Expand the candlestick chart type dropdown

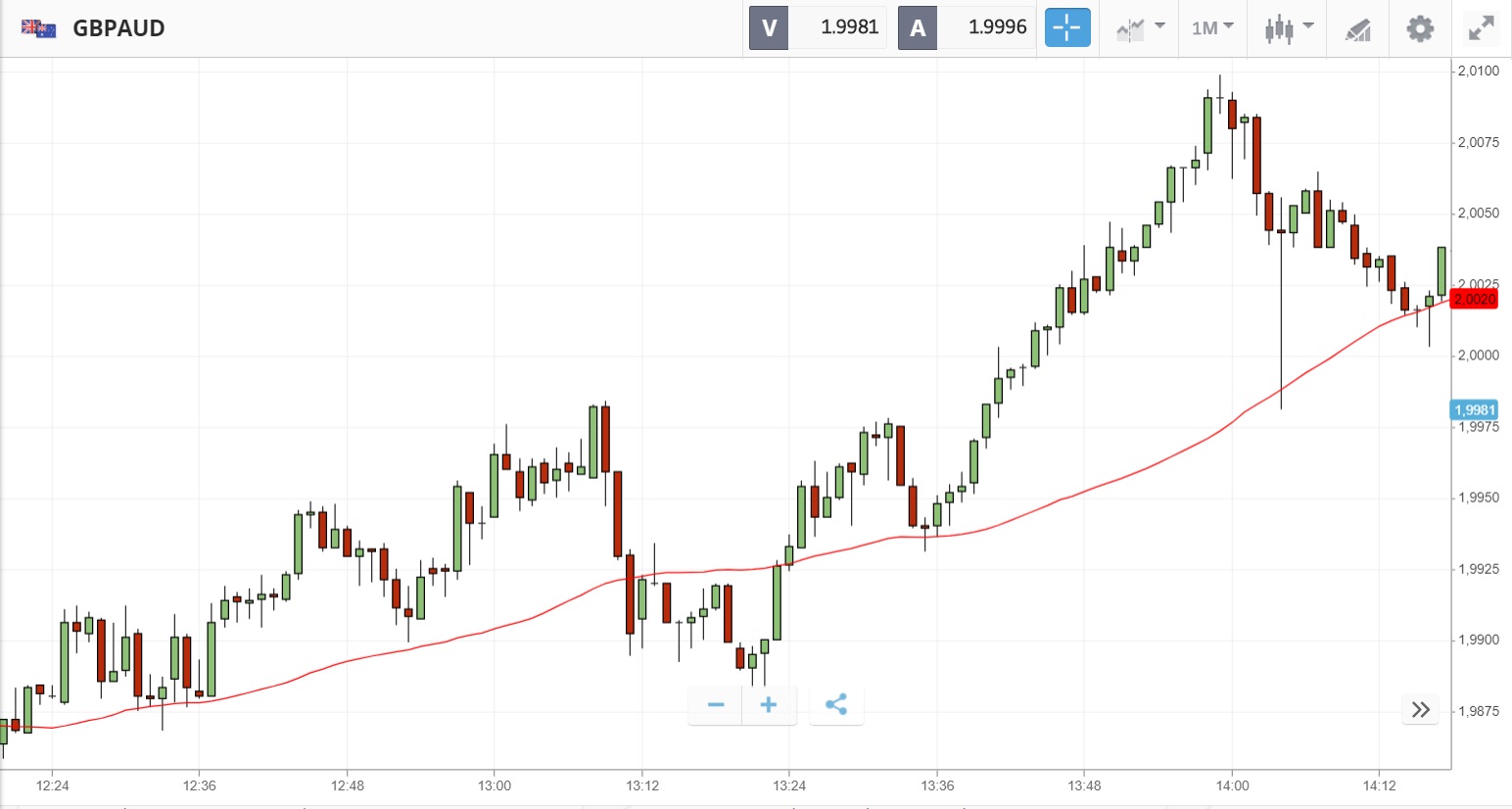1288,27
